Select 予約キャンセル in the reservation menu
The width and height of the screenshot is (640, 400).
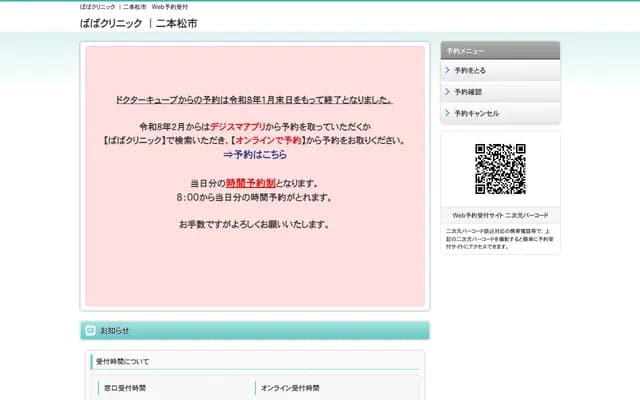(x=476, y=113)
